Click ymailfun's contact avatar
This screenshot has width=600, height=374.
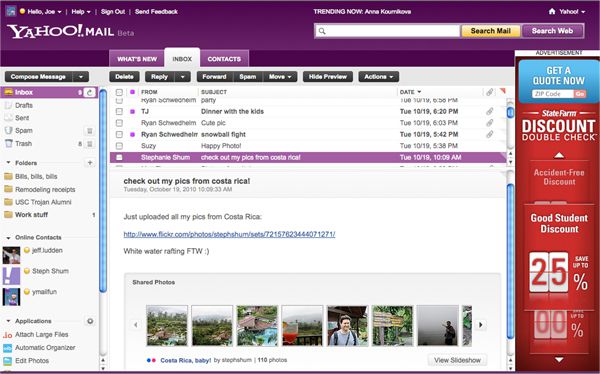pos(11,297)
